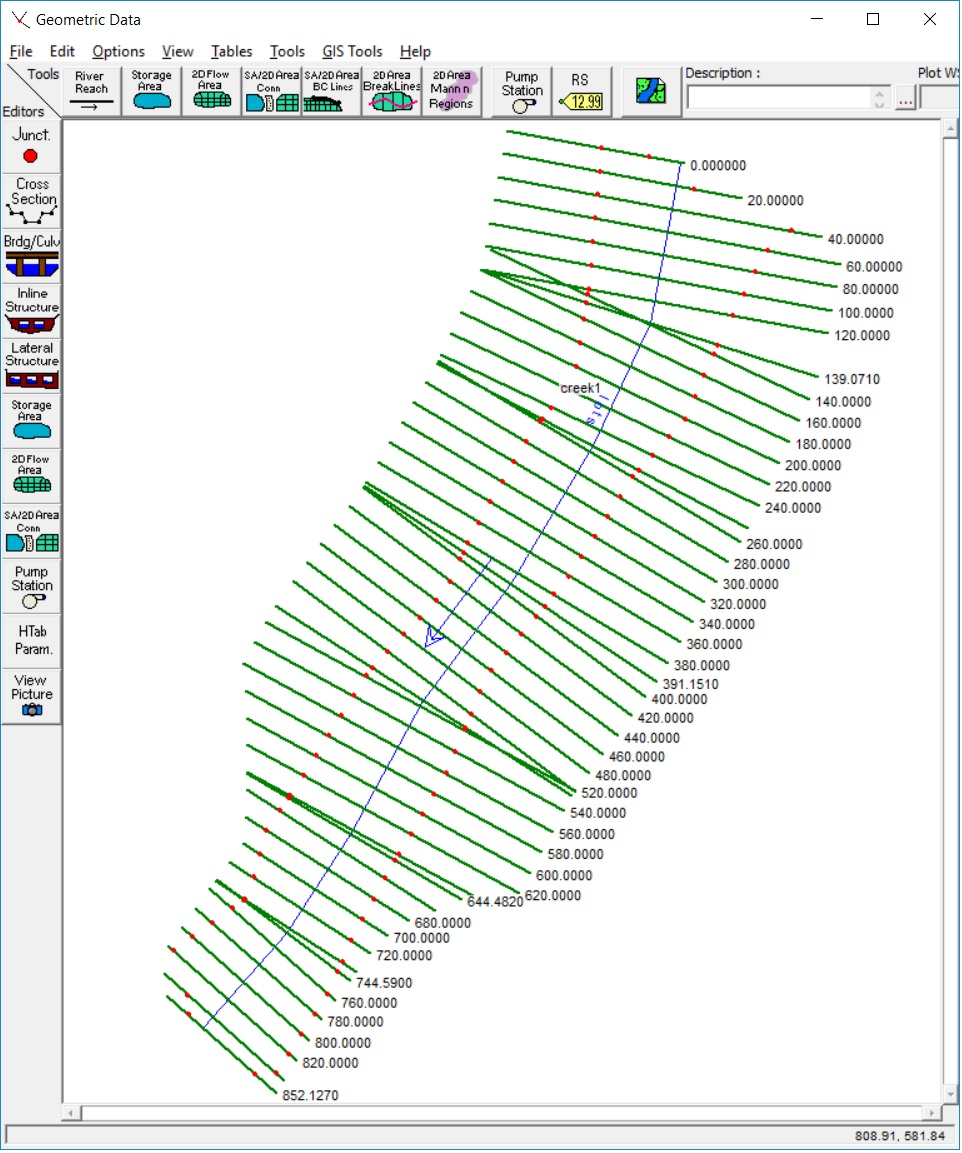Open the Cross Section editor

pos(31,201)
